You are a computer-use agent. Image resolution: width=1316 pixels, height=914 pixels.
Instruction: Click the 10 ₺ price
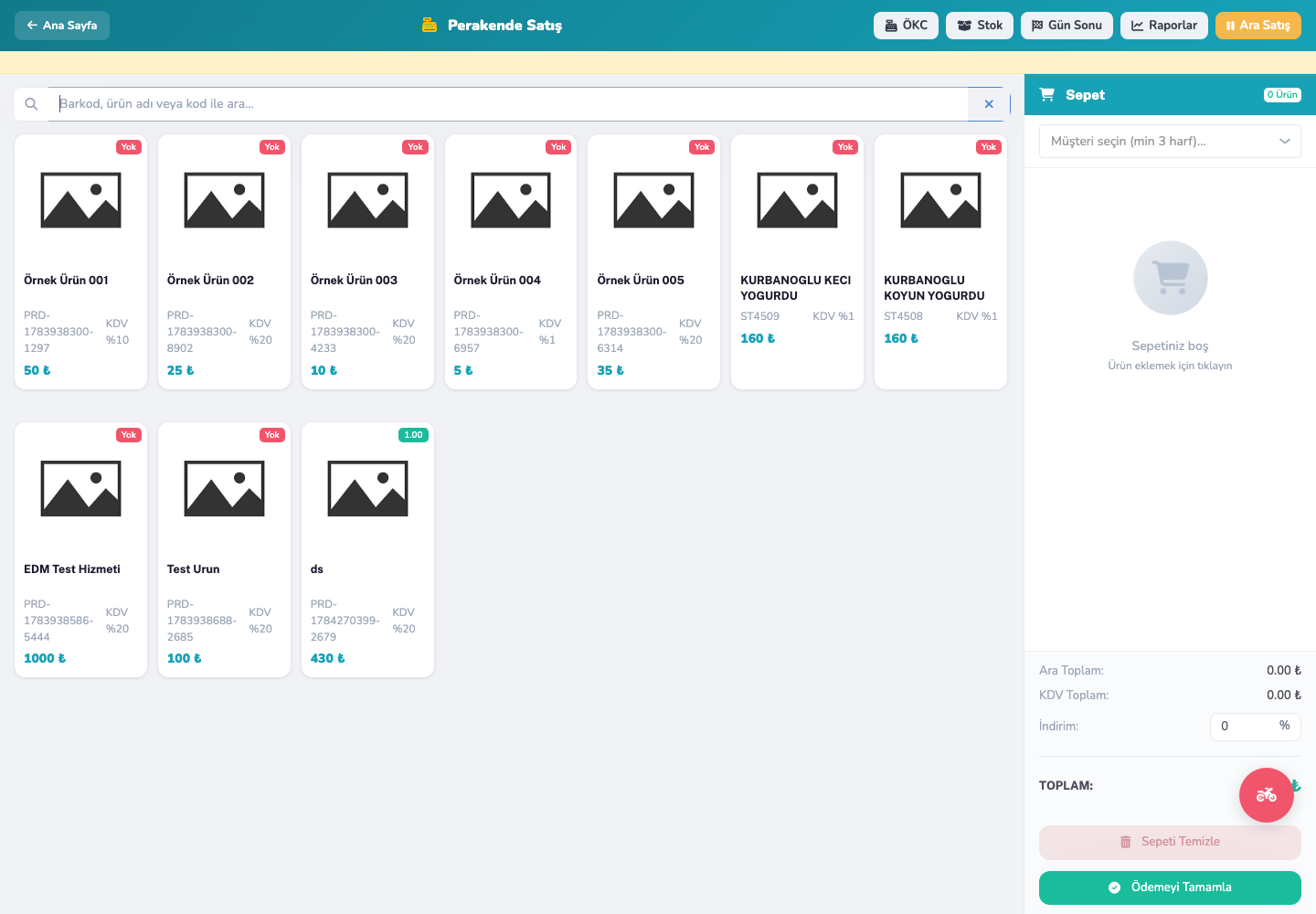[x=324, y=370]
